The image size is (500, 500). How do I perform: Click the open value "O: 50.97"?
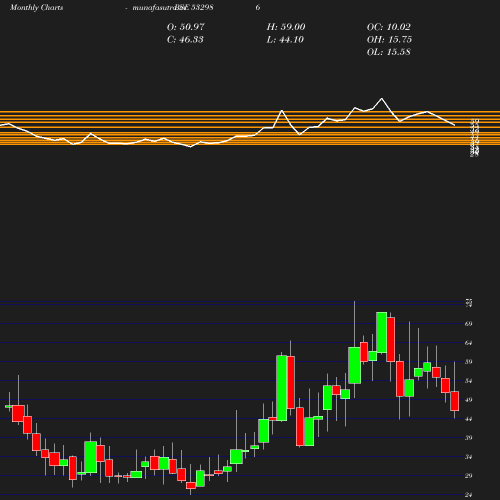coord(186,27)
